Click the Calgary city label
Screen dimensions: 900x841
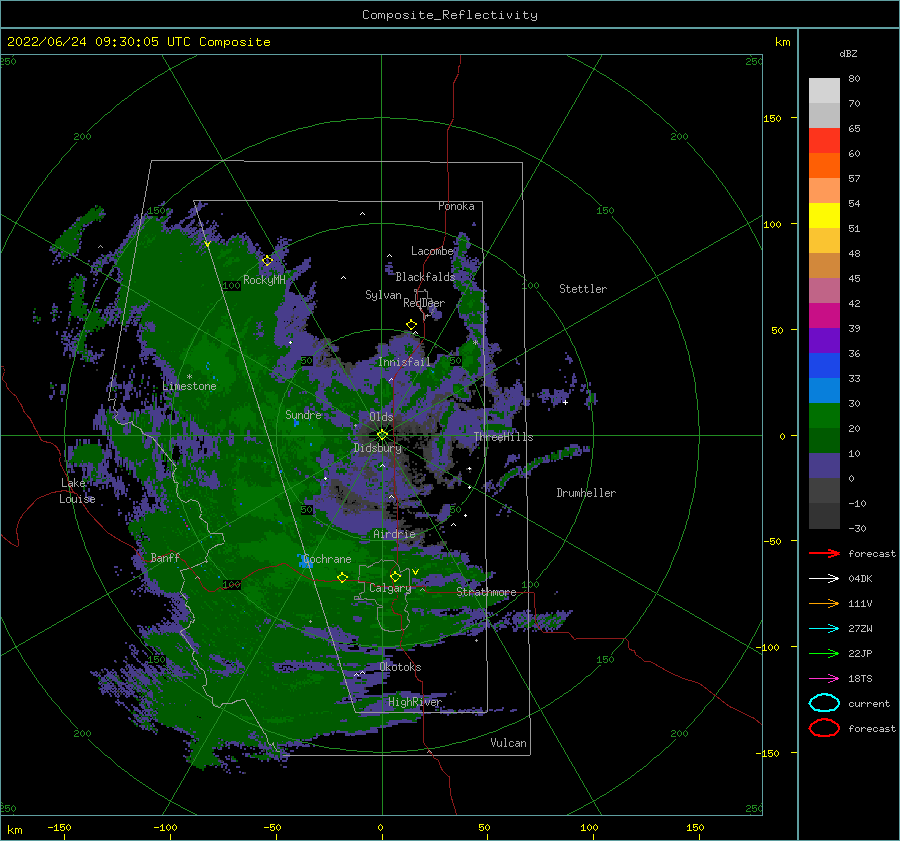(x=390, y=588)
